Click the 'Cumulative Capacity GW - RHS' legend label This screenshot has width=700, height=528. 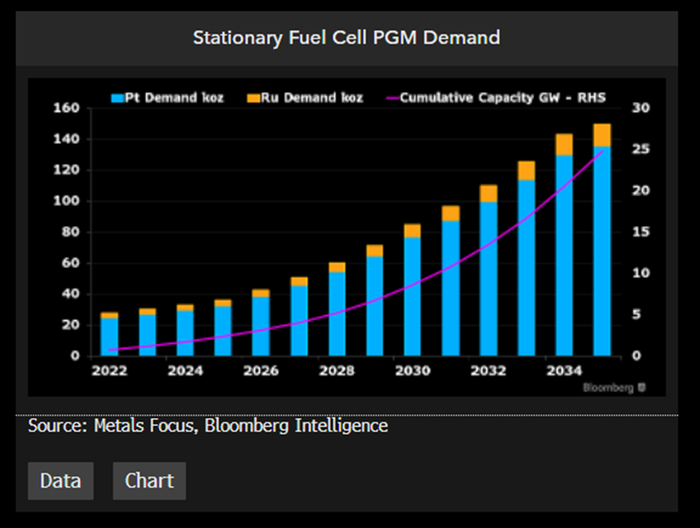(x=503, y=98)
